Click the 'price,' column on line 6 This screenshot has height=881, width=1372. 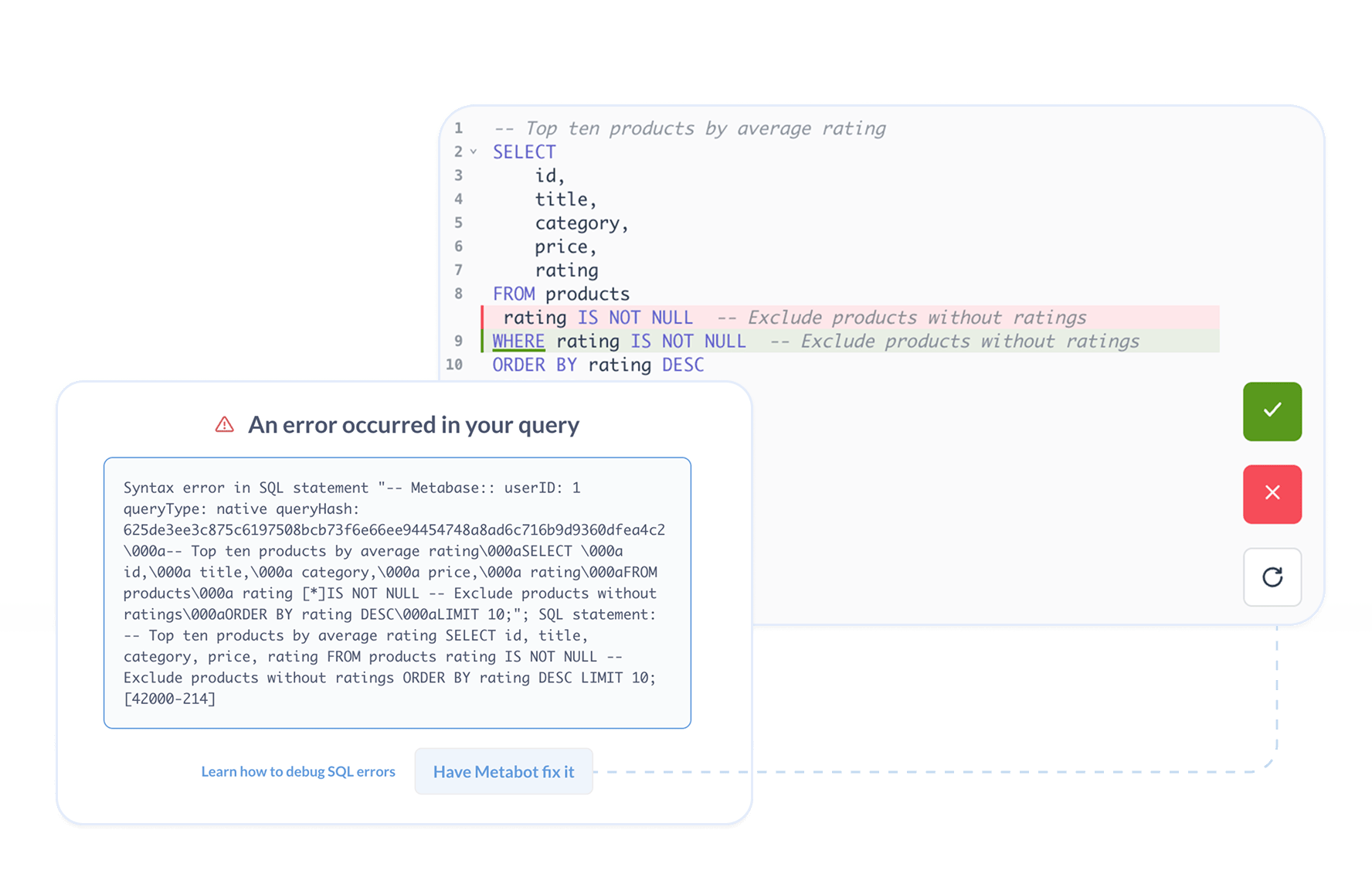pos(565,247)
